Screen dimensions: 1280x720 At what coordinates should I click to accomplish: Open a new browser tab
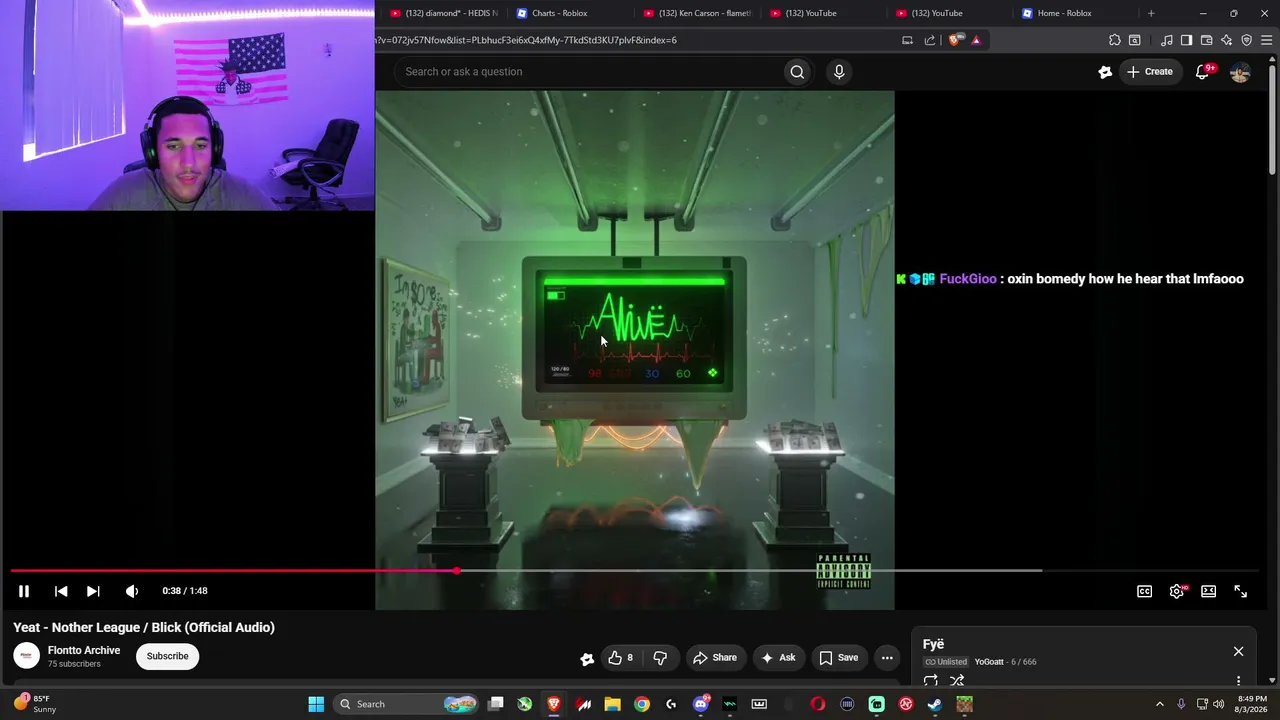tap(1151, 13)
